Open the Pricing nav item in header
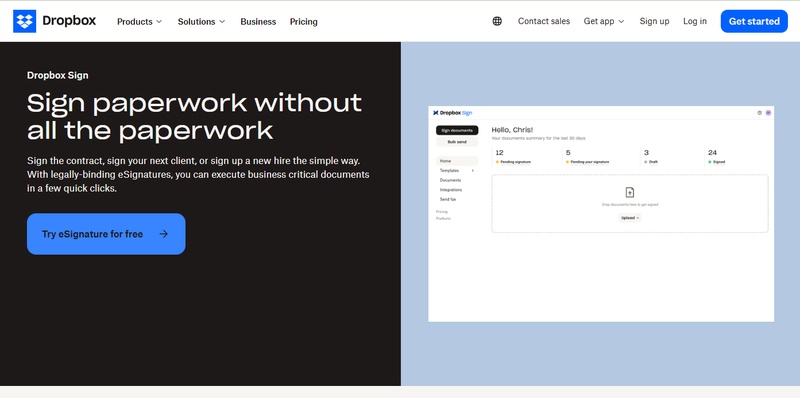 coord(304,21)
